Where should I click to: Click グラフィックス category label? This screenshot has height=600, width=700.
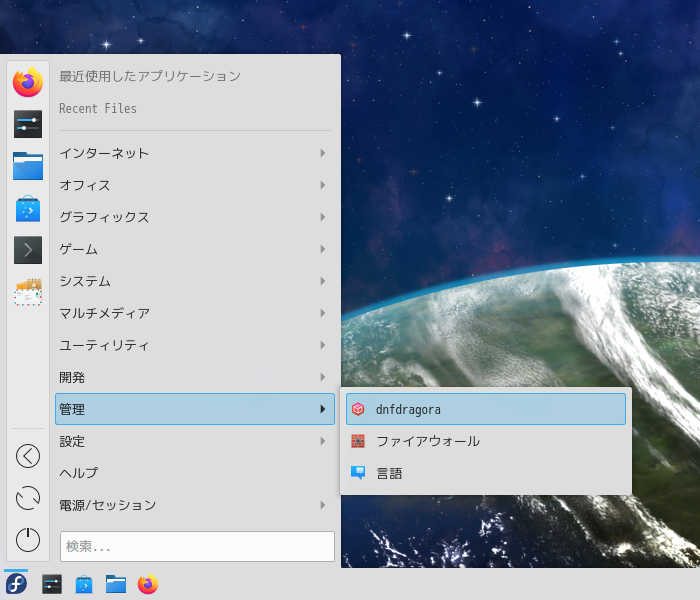coord(104,217)
